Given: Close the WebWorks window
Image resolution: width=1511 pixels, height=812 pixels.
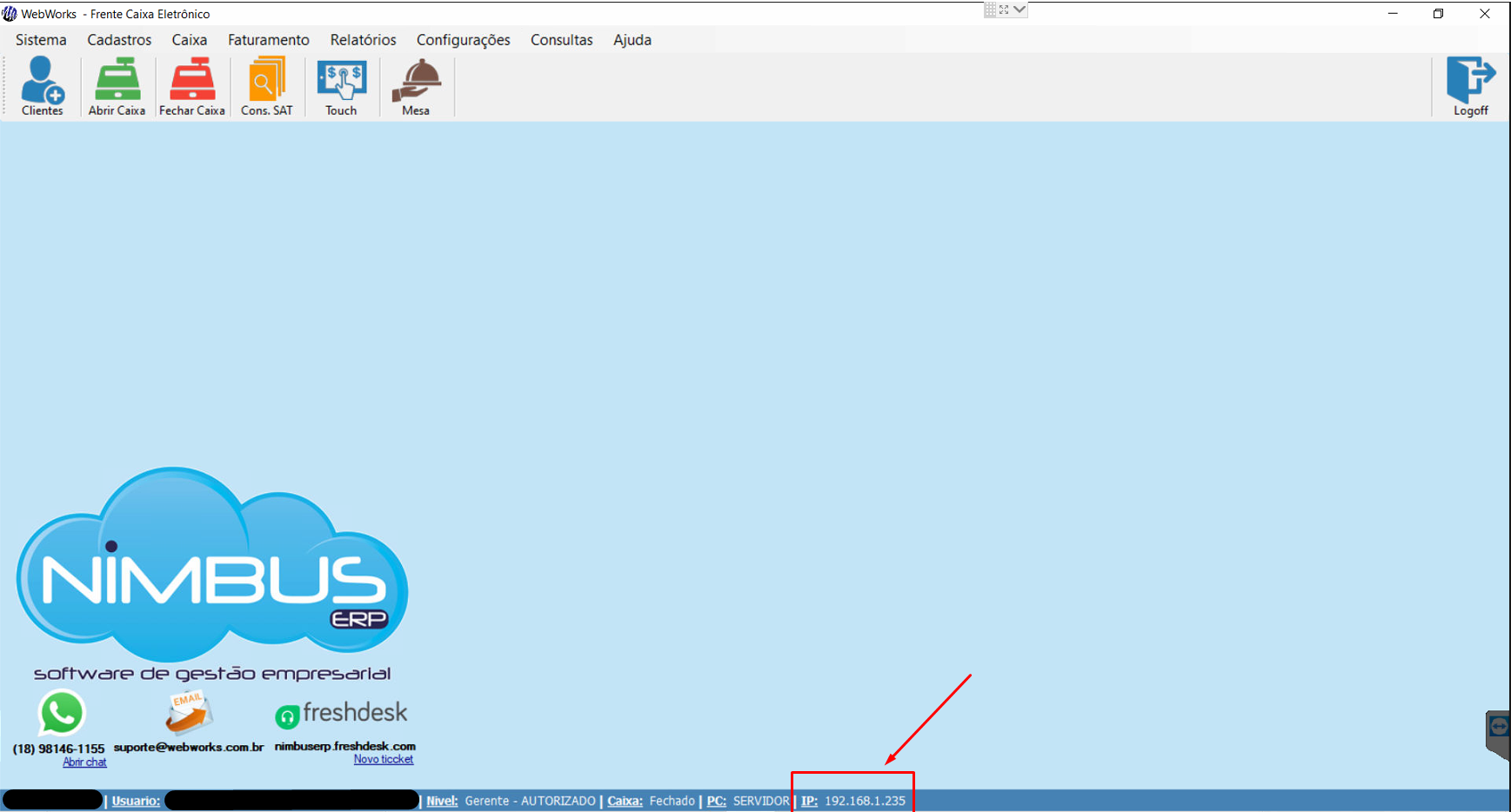Looking at the screenshot, I should [1485, 14].
